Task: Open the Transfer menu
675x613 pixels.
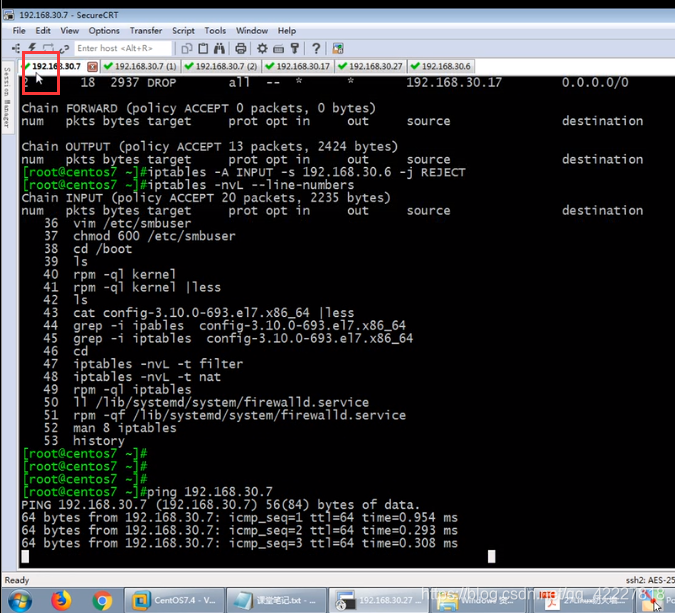Action: point(146,31)
